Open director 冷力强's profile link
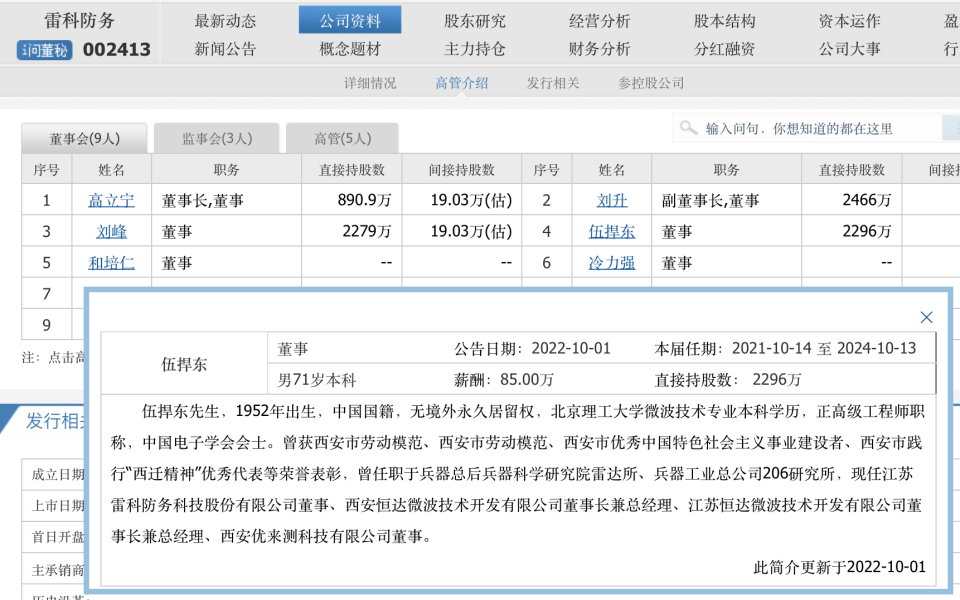Image resolution: width=960 pixels, height=600 pixels. [614, 263]
